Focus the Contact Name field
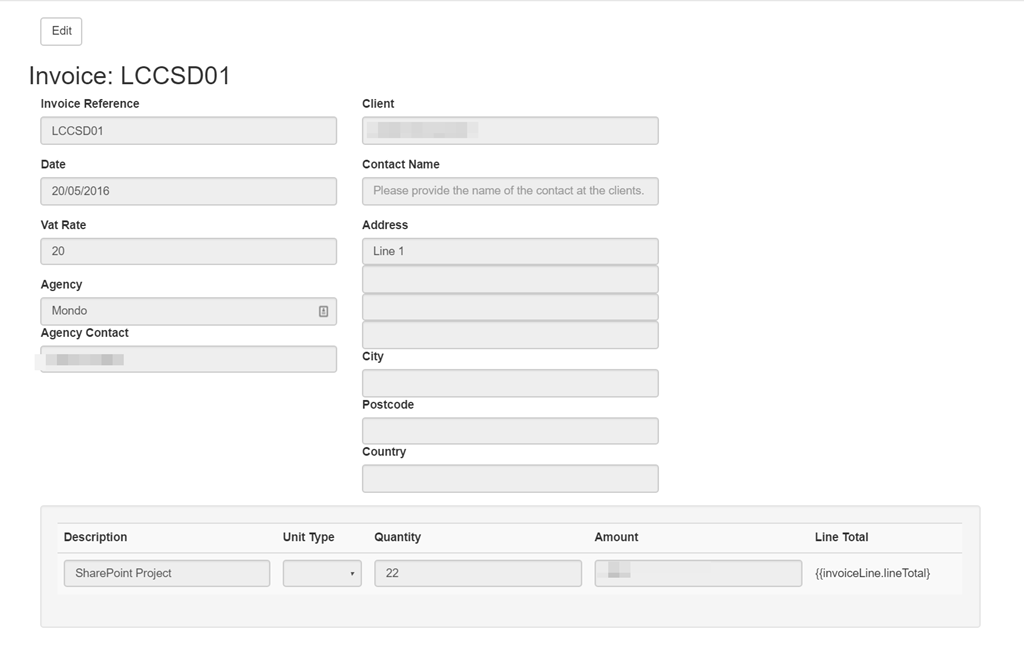 pos(510,191)
